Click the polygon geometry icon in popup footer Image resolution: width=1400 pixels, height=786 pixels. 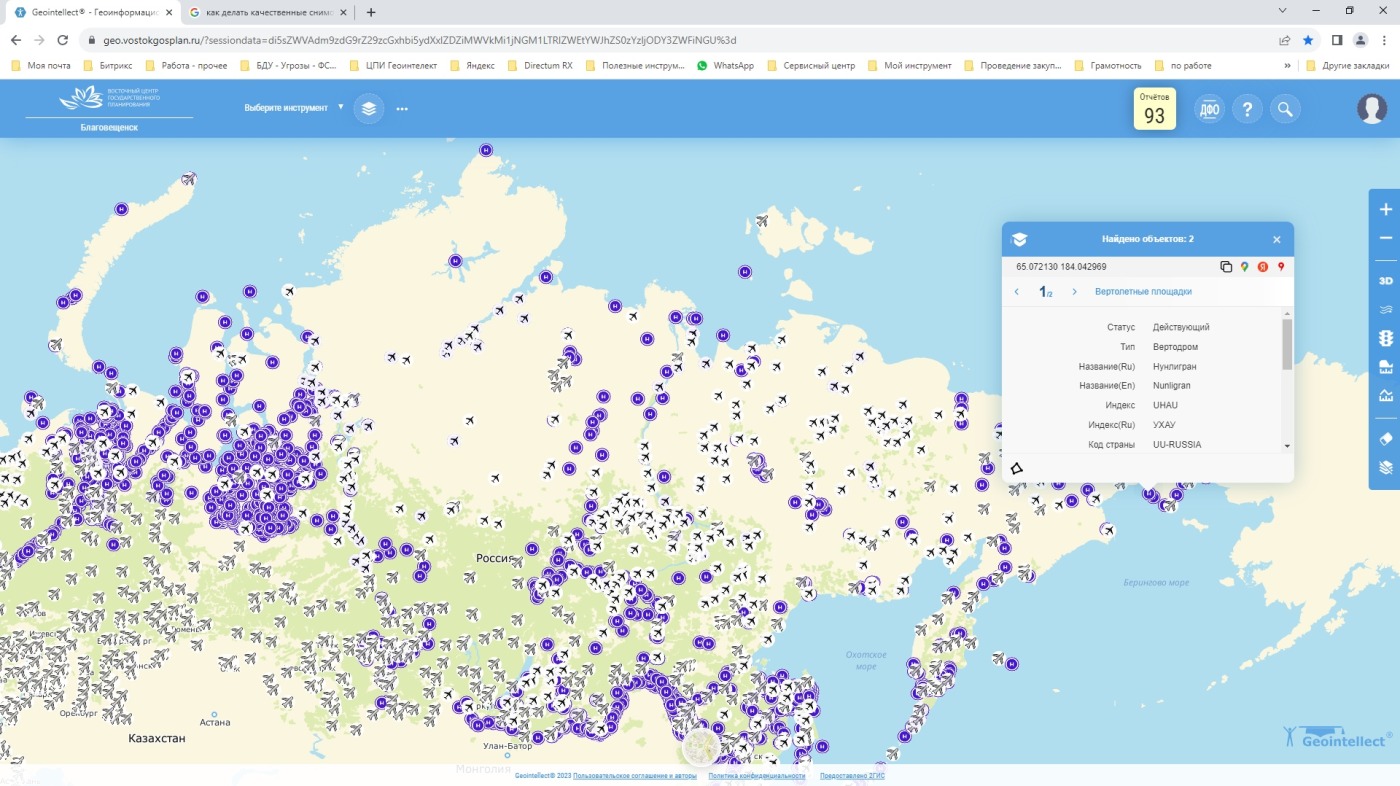pyautogui.click(x=1017, y=468)
